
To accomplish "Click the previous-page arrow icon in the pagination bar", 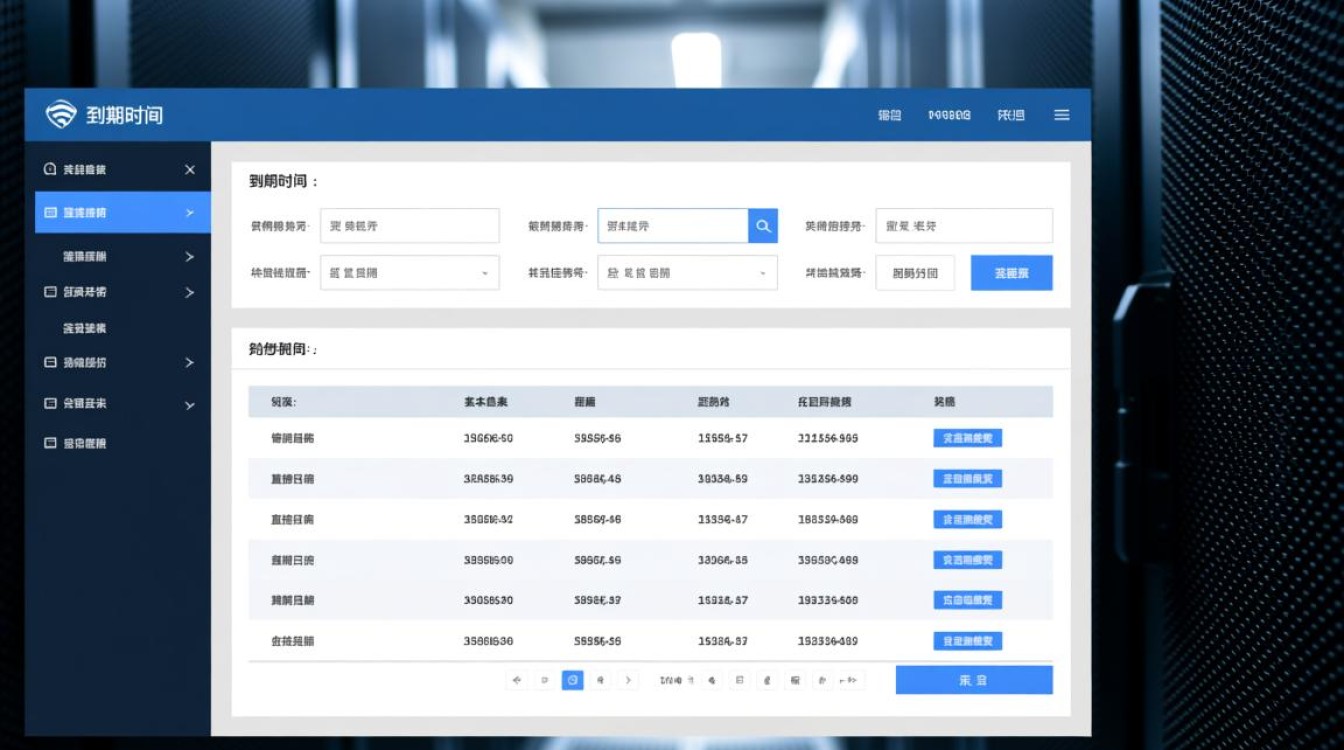I will pyautogui.click(x=545, y=679).
